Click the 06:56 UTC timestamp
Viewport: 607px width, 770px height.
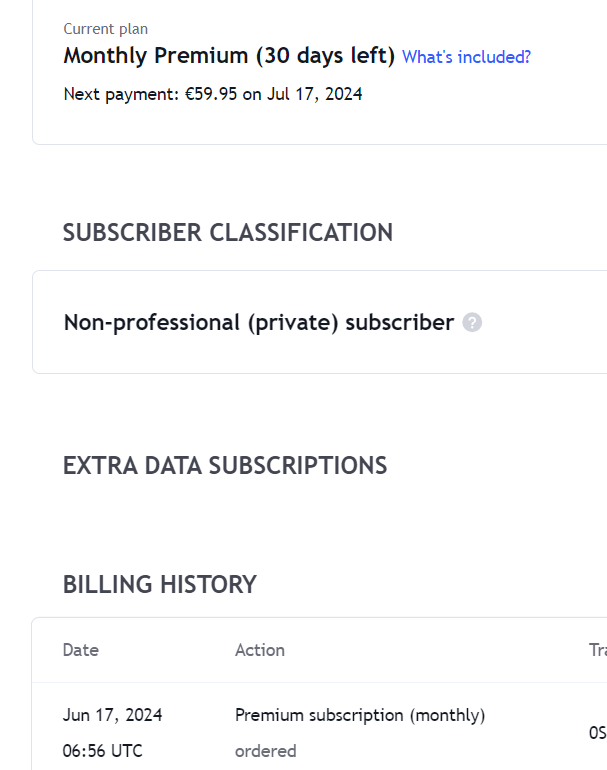pos(103,751)
